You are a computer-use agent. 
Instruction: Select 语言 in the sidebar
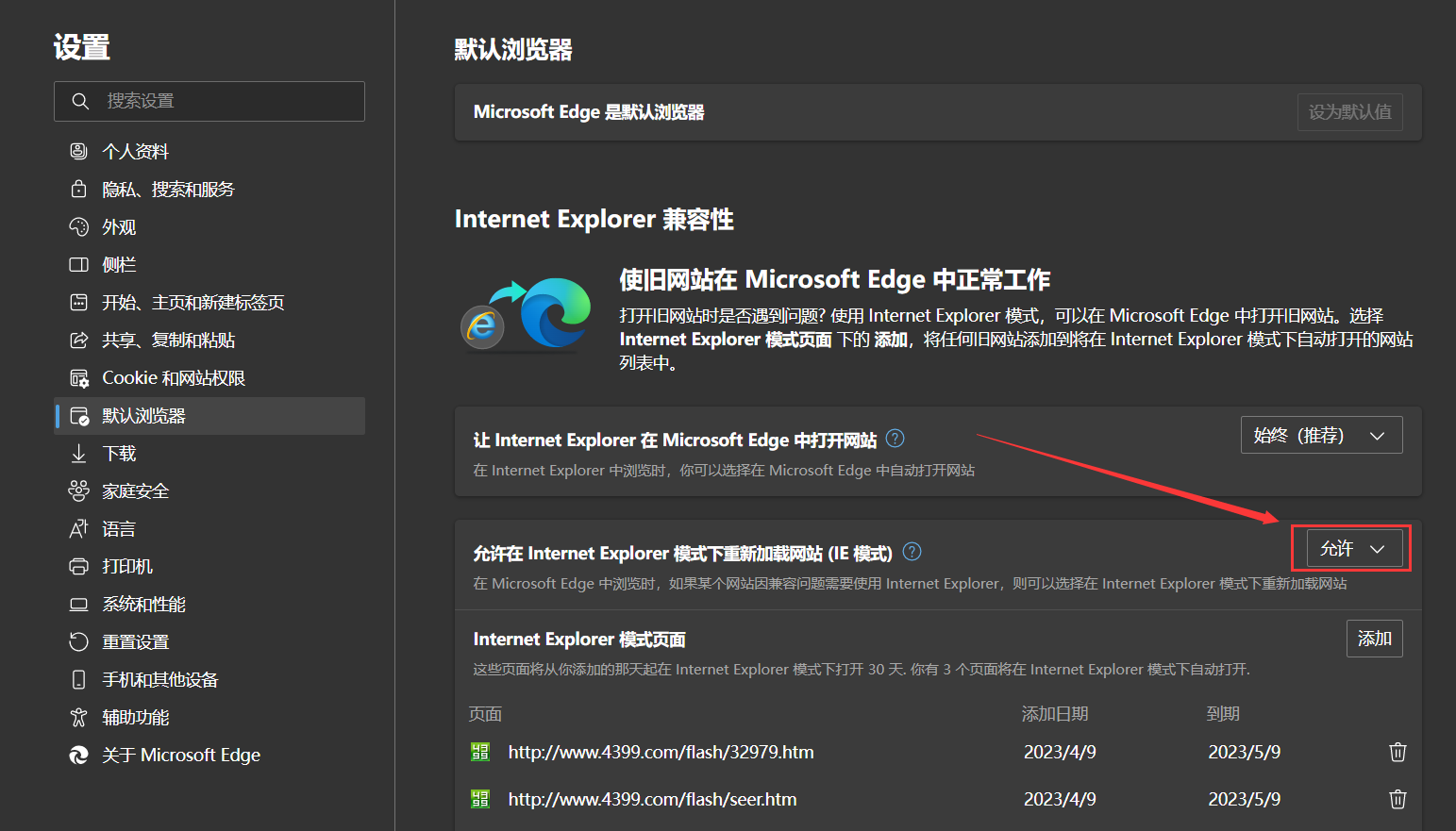coord(209,529)
